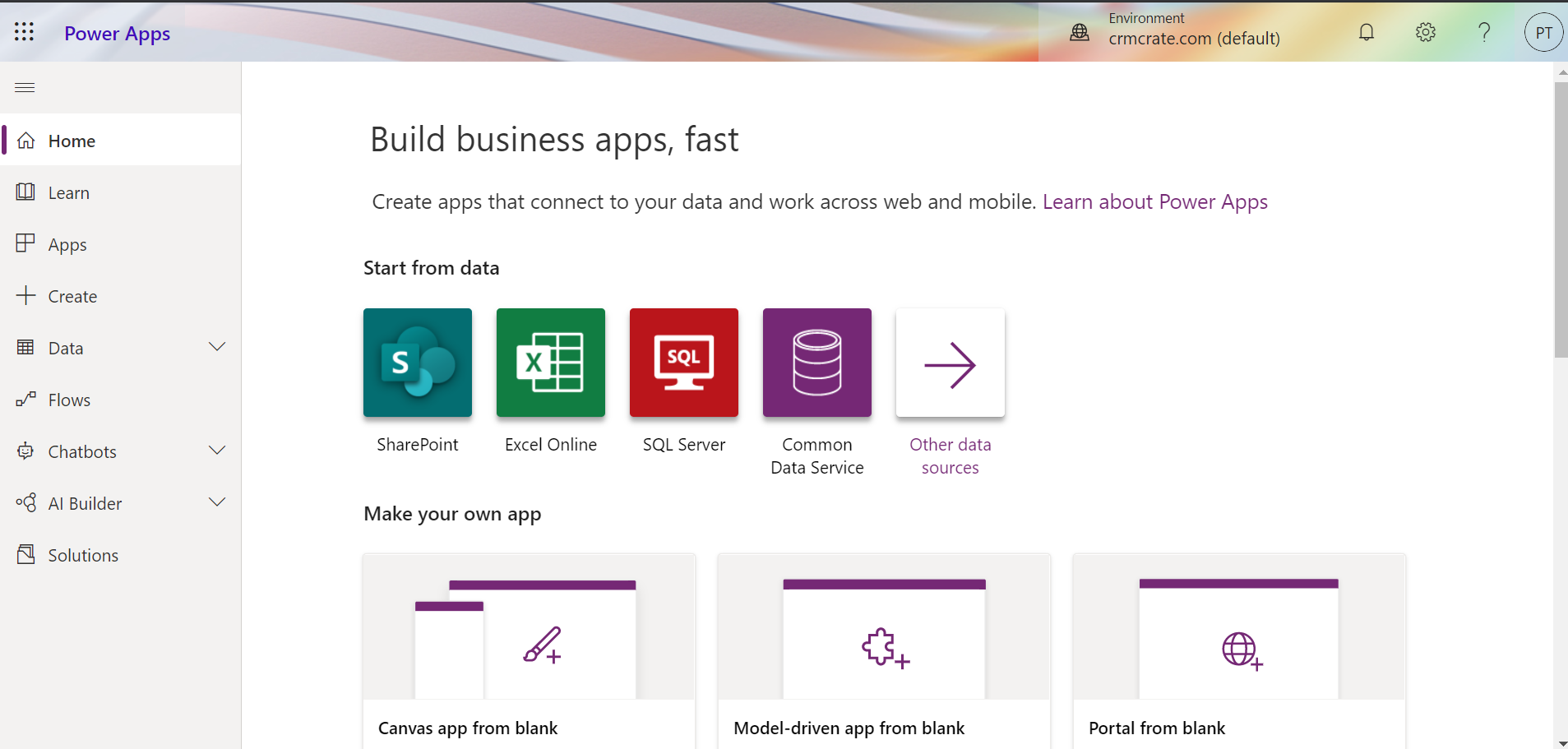This screenshot has height=749, width=1568.
Task: Select the SharePoint data source tile
Action: point(417,363)
